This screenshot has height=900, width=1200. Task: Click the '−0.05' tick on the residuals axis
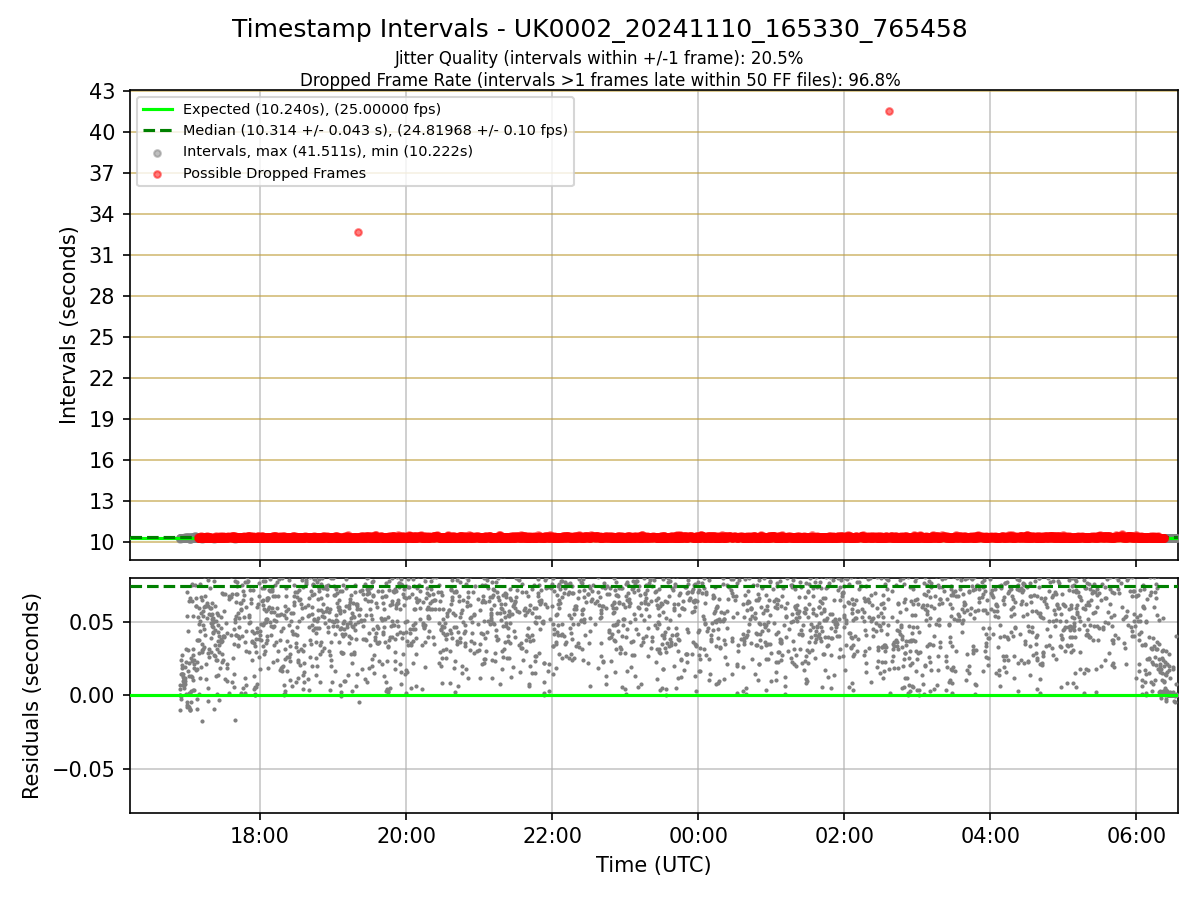pos(84,769)
